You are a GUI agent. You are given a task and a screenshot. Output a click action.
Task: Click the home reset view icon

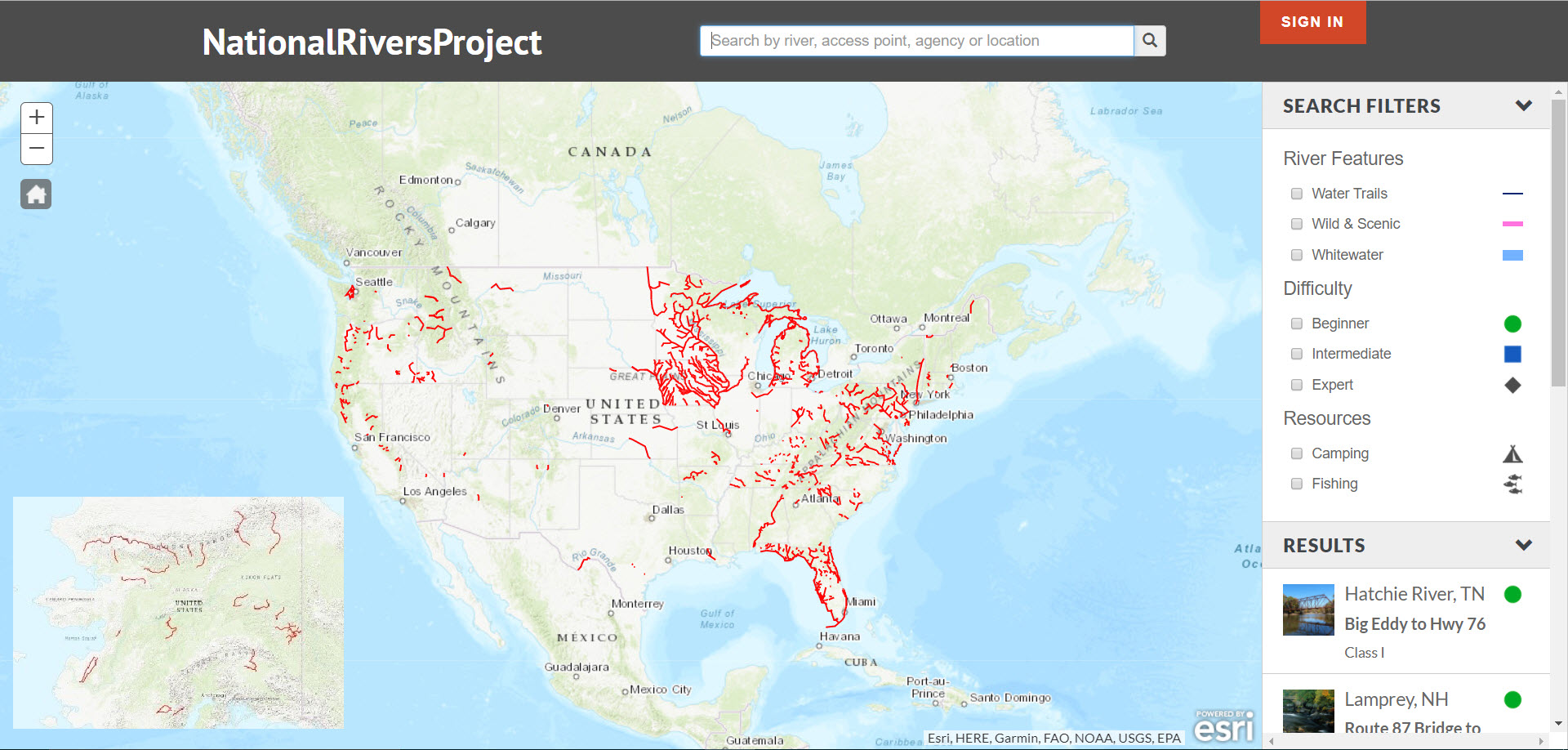pyautogui.click(x=36, y=194)
